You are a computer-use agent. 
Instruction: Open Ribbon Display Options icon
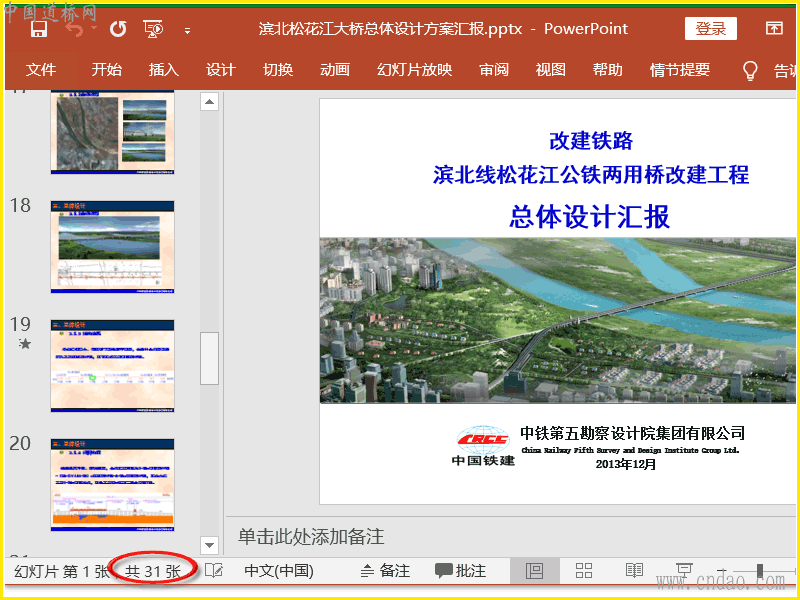click(x=775, y=29)
